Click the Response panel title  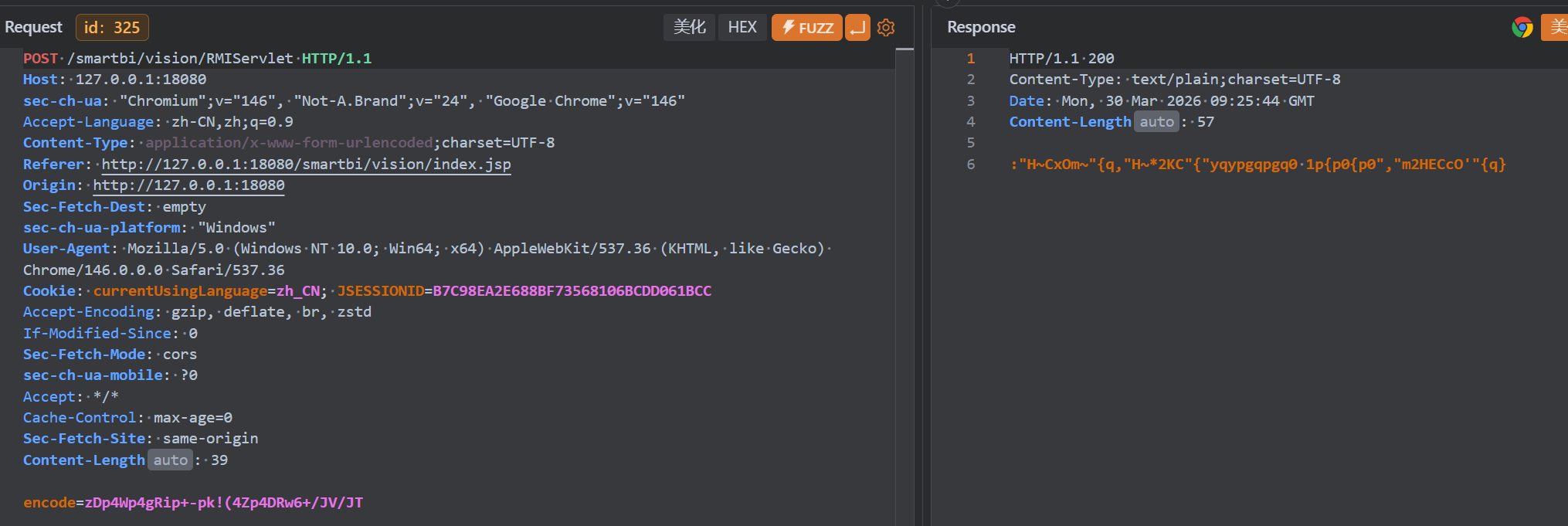[x=981, y=27]
